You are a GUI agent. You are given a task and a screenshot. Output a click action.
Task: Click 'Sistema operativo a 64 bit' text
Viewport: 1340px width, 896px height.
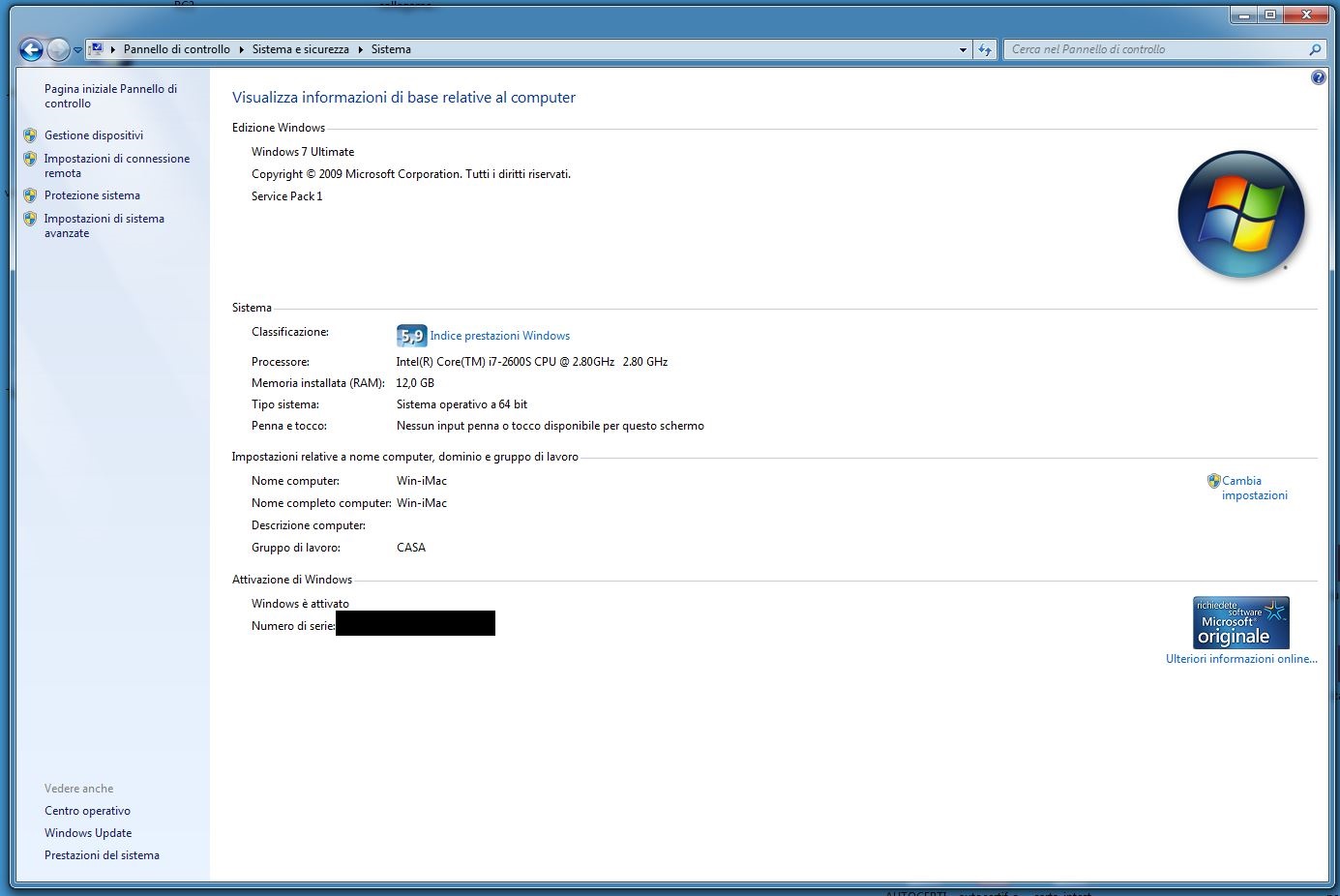(462, 404)
